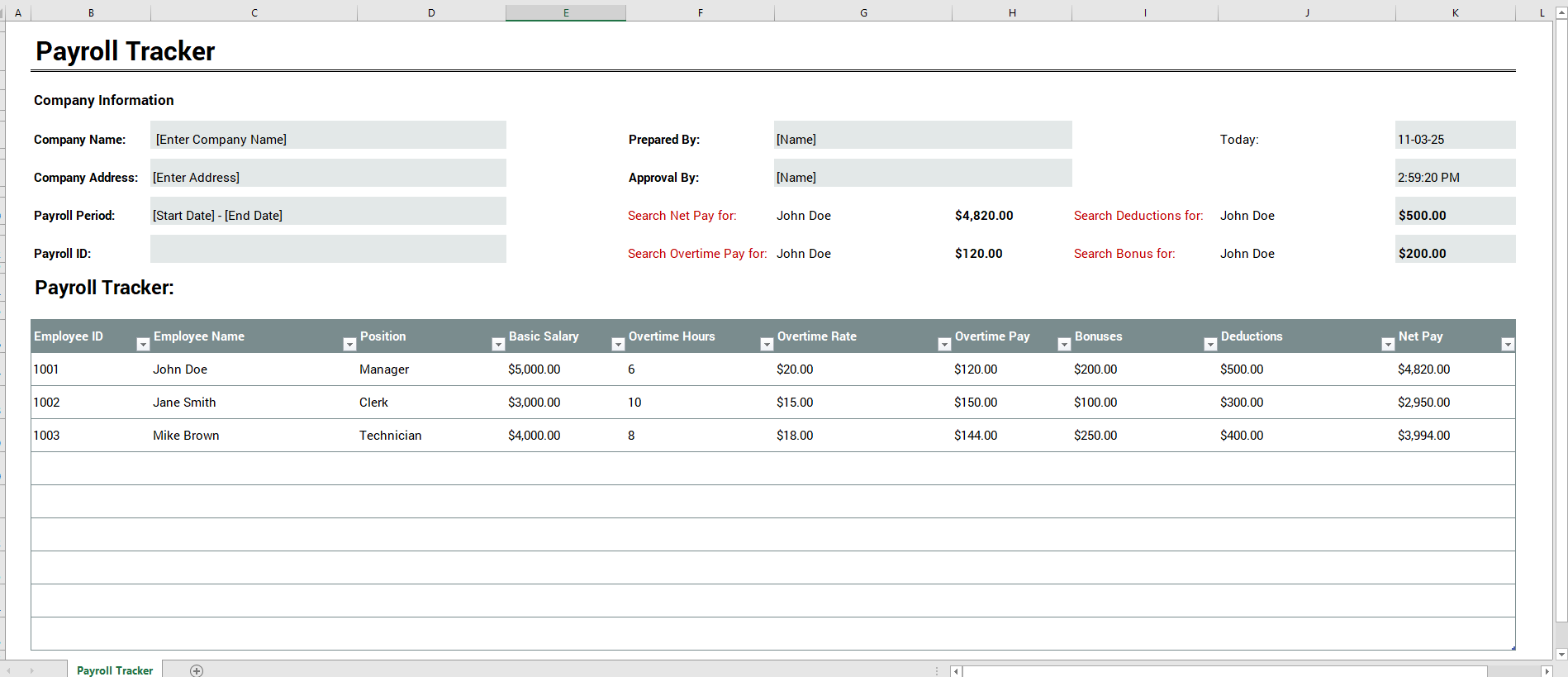Select Search Deductions result $500.00
Viewport: 1568px width, 677px height.
pos(1456,211)
